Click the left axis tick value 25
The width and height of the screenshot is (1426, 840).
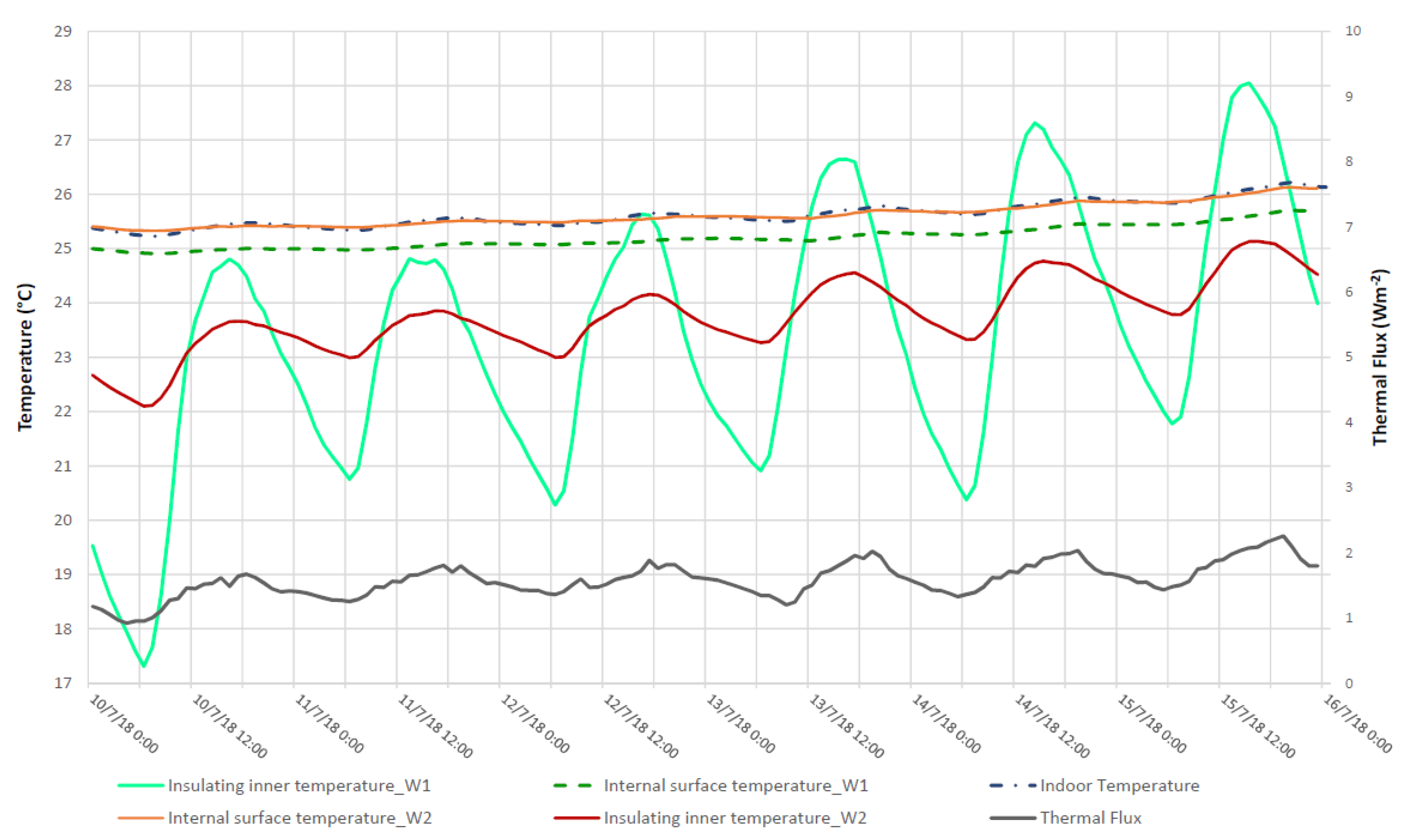(x=63, y=249)
